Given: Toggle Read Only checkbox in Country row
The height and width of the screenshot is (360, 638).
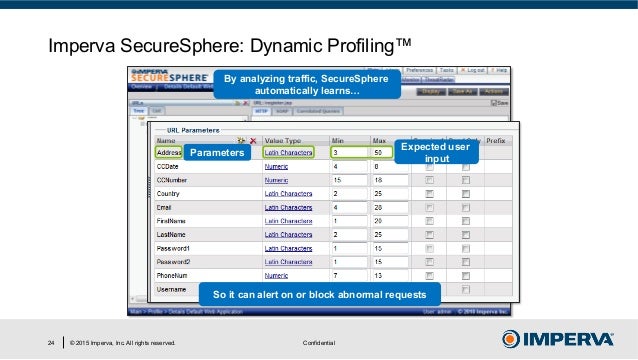Looking at the screenshot, I should coord(466,194).
